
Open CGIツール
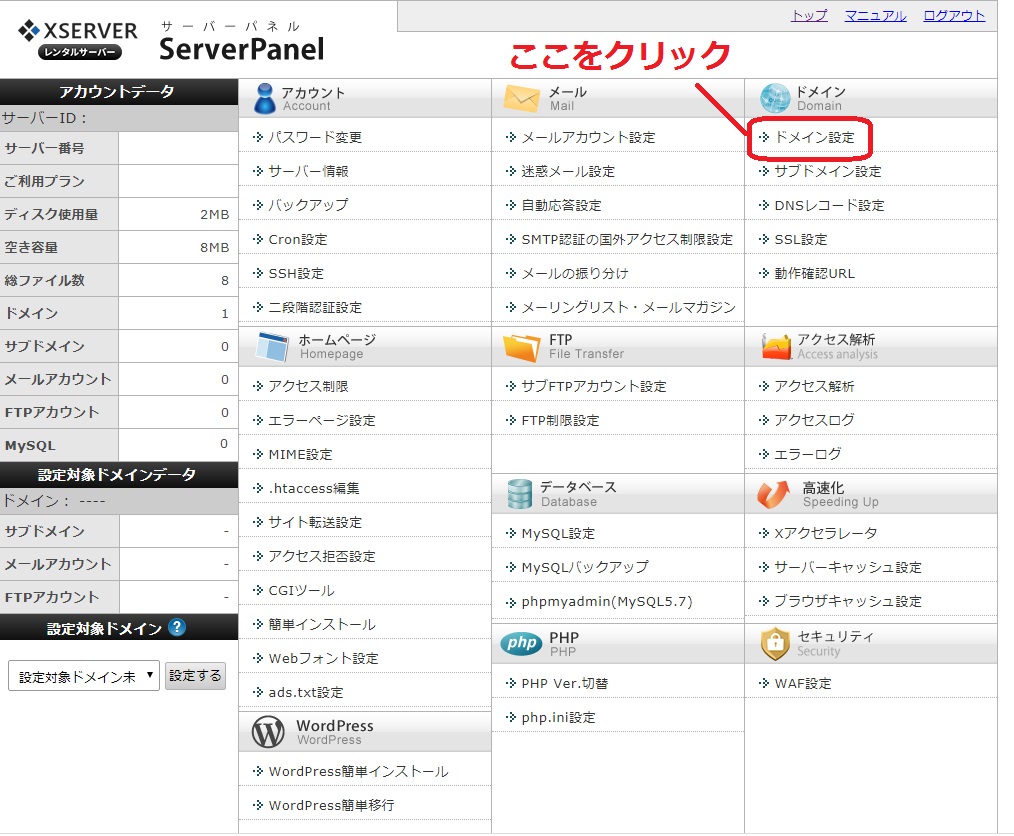[301, 590]
